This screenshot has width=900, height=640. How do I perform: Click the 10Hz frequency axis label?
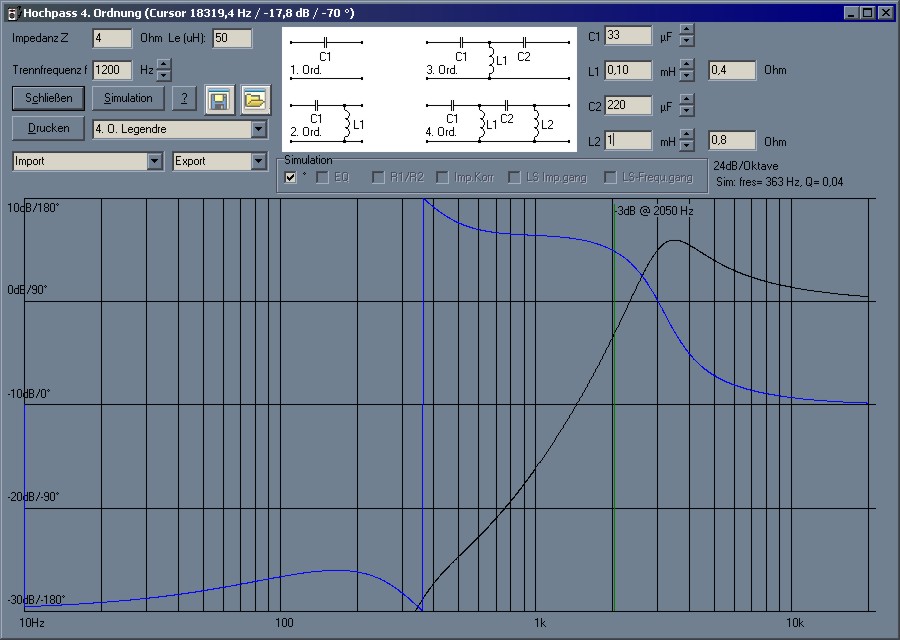click(32, 623)
